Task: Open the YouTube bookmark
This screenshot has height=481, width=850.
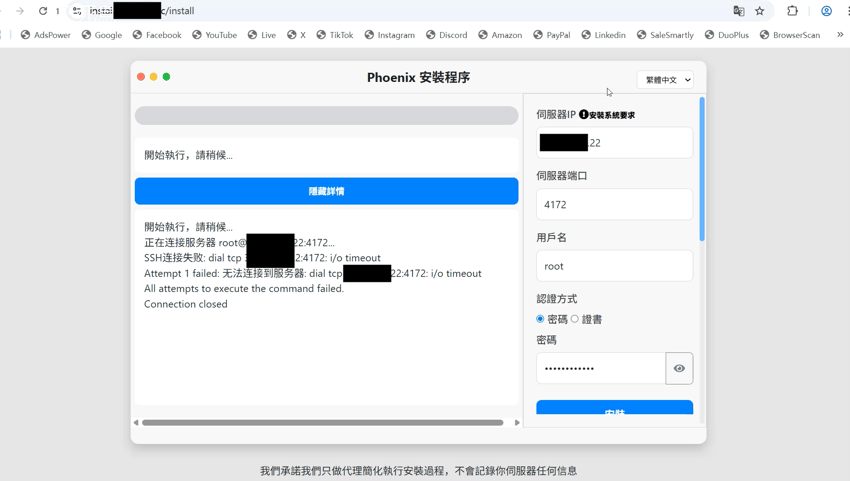Action: point(215,35)
